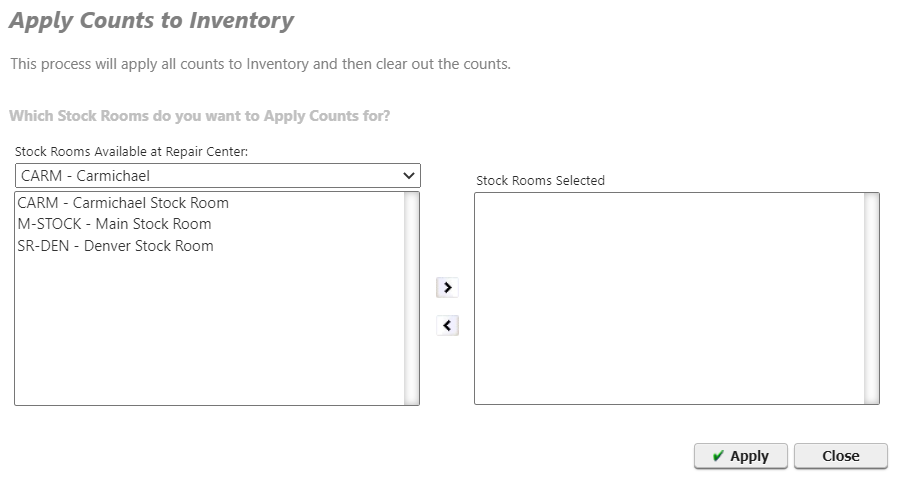Click the Carmichael text in the repair center field
The width and height of the screenshot is (898, 482).
click(113, 176)
